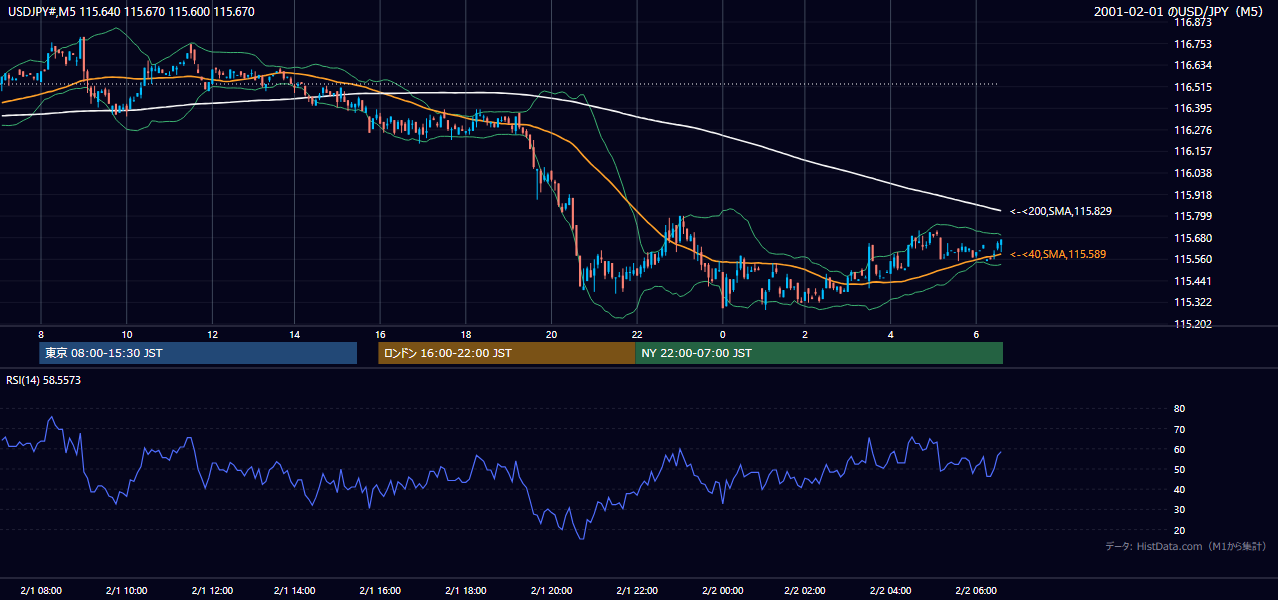Click price level 115.560 on the axis
The height and width of the screenshot is (600, 1278).
1192,259
